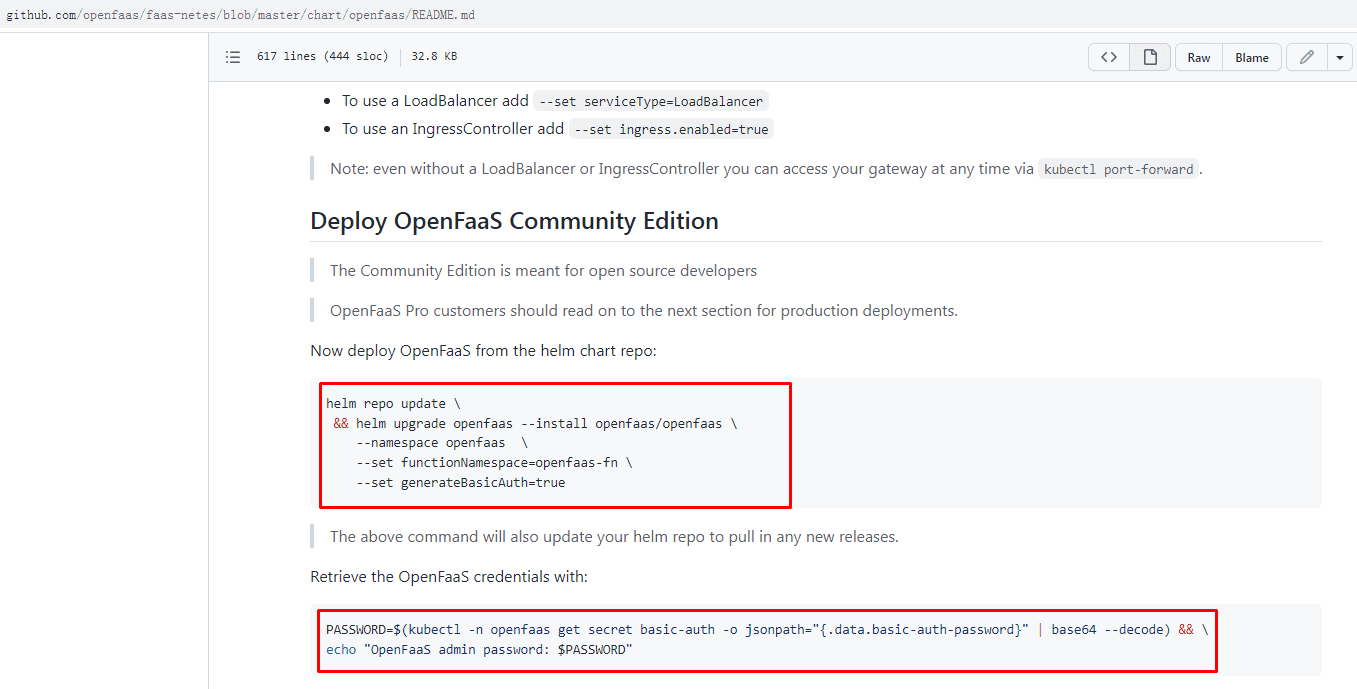Open the Raw file view
The height and width of the screenshot is (689, 1357).
pyautogui.click(x=1199, y=57)
